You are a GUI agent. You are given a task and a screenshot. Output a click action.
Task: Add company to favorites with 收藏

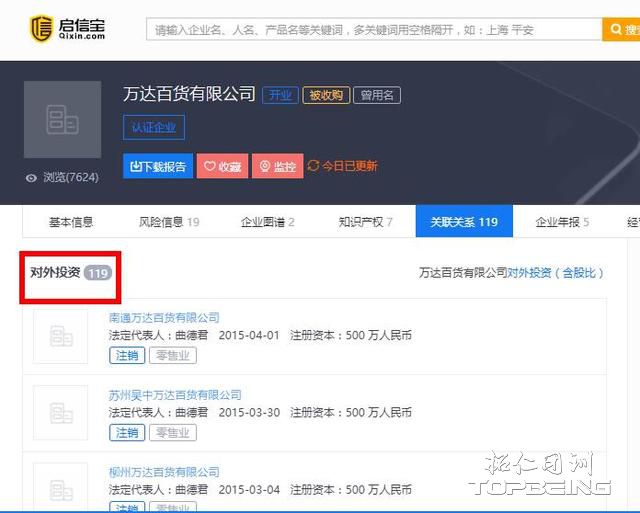coord(222,166)
